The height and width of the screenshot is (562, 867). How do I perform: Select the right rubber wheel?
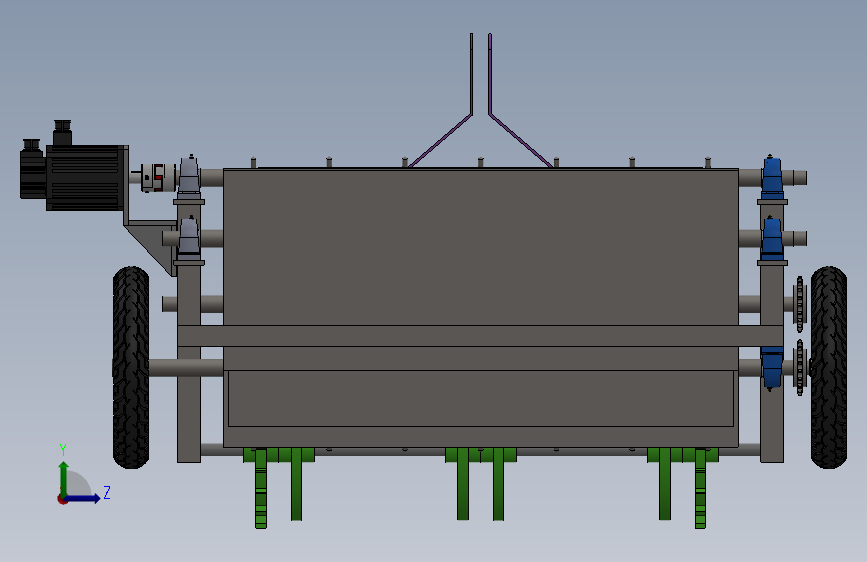tap(828, 367)
